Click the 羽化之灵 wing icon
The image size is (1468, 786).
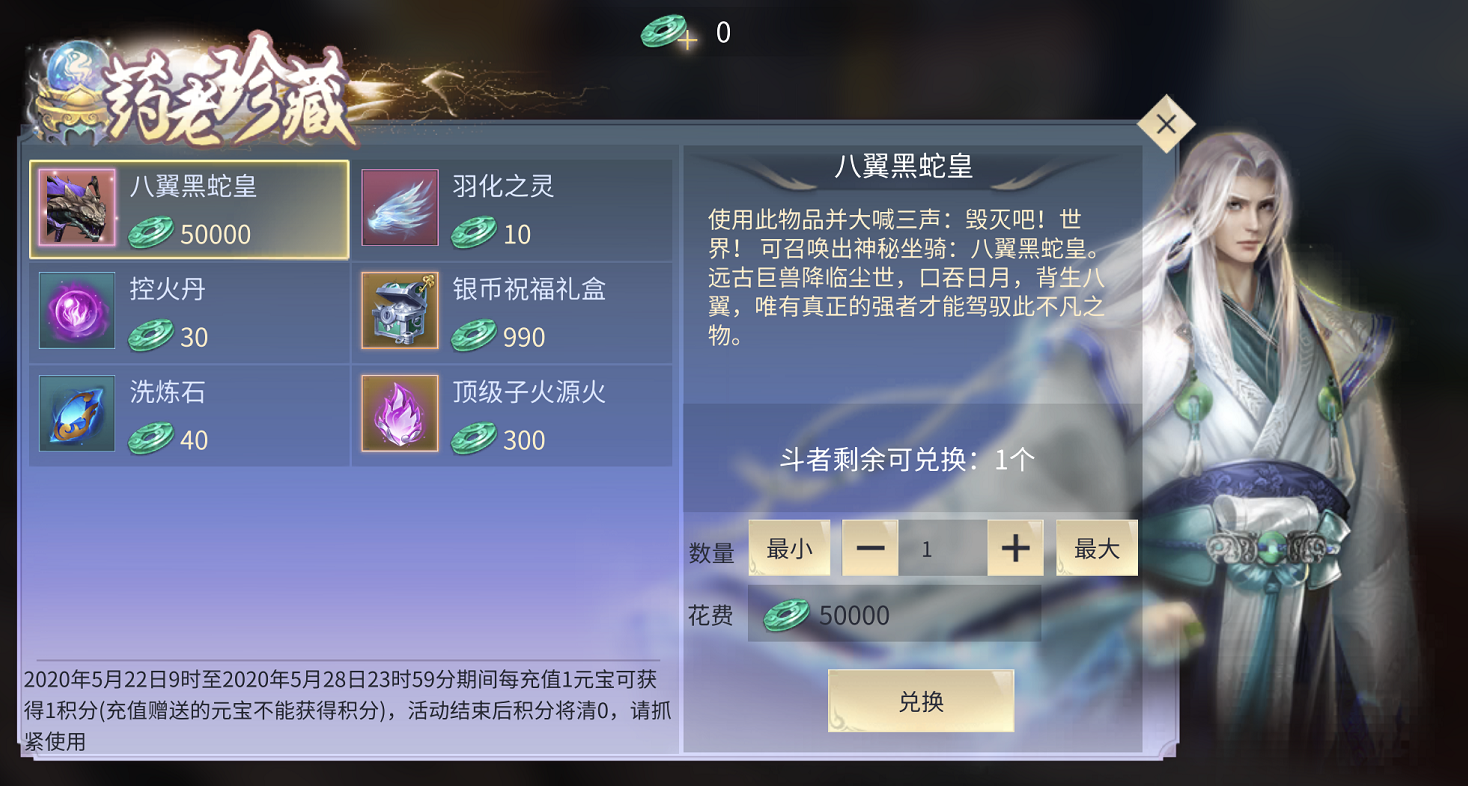400,208
